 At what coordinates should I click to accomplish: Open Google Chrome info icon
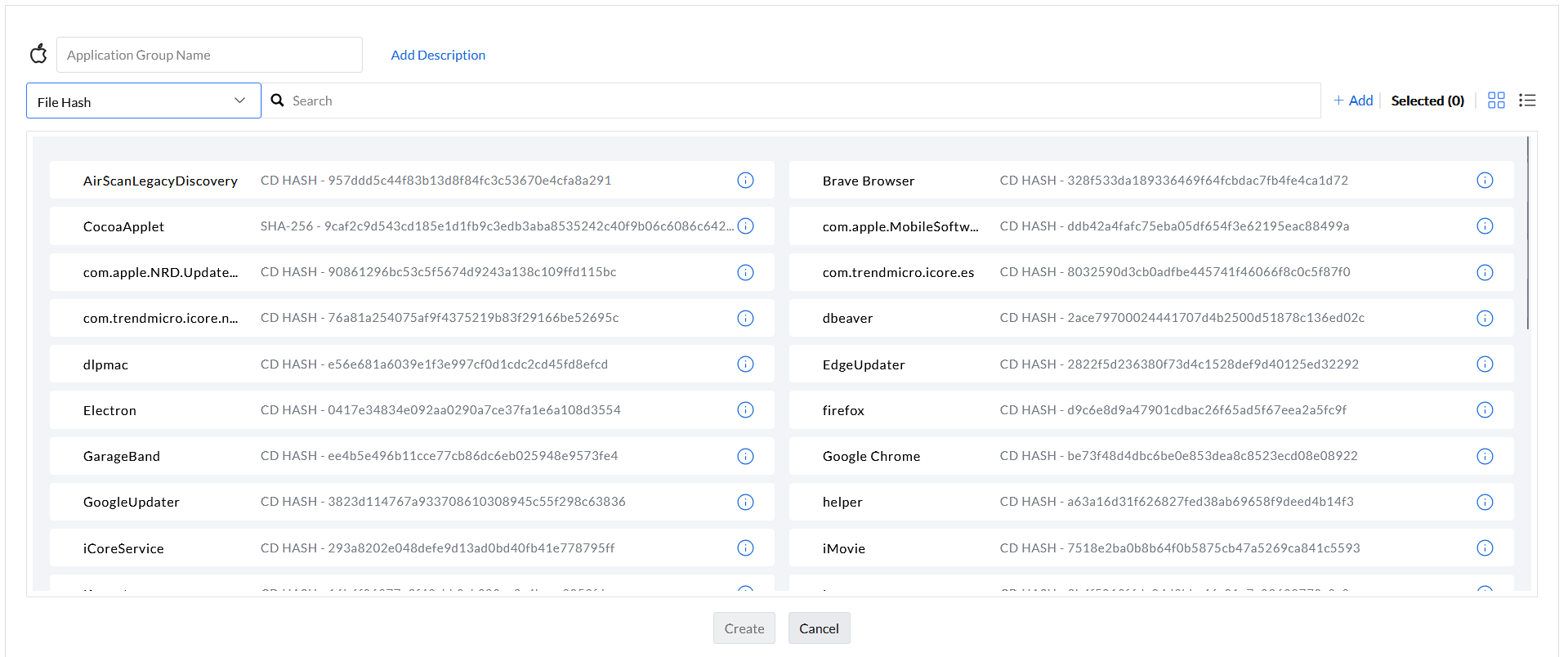[1485, 456]
